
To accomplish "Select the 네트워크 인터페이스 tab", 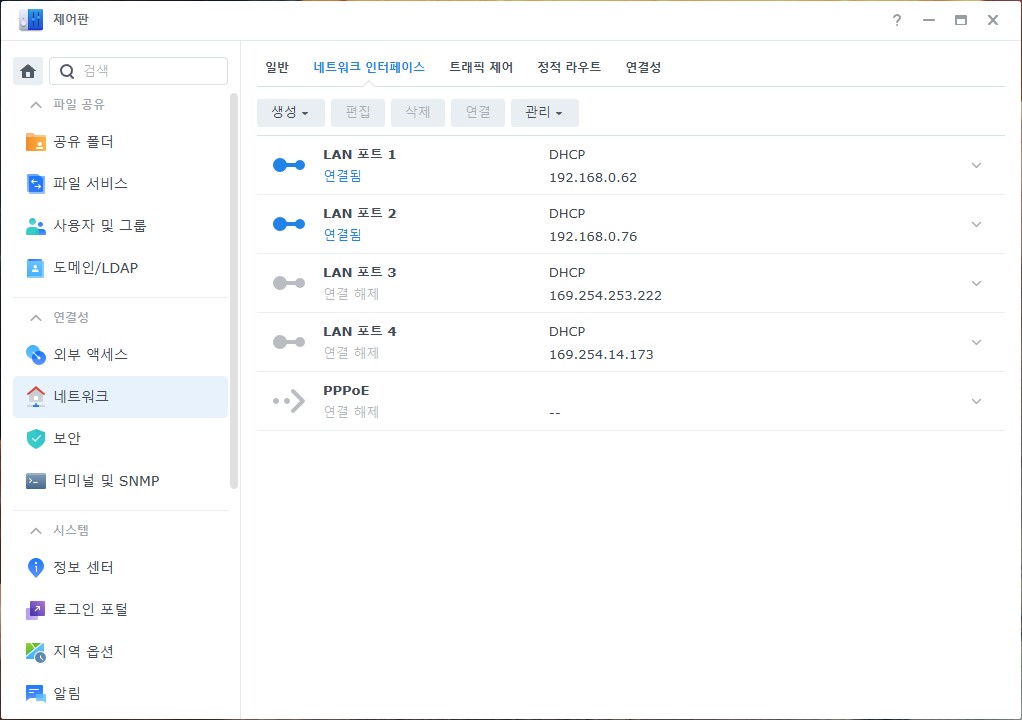I will pos(369,67).
